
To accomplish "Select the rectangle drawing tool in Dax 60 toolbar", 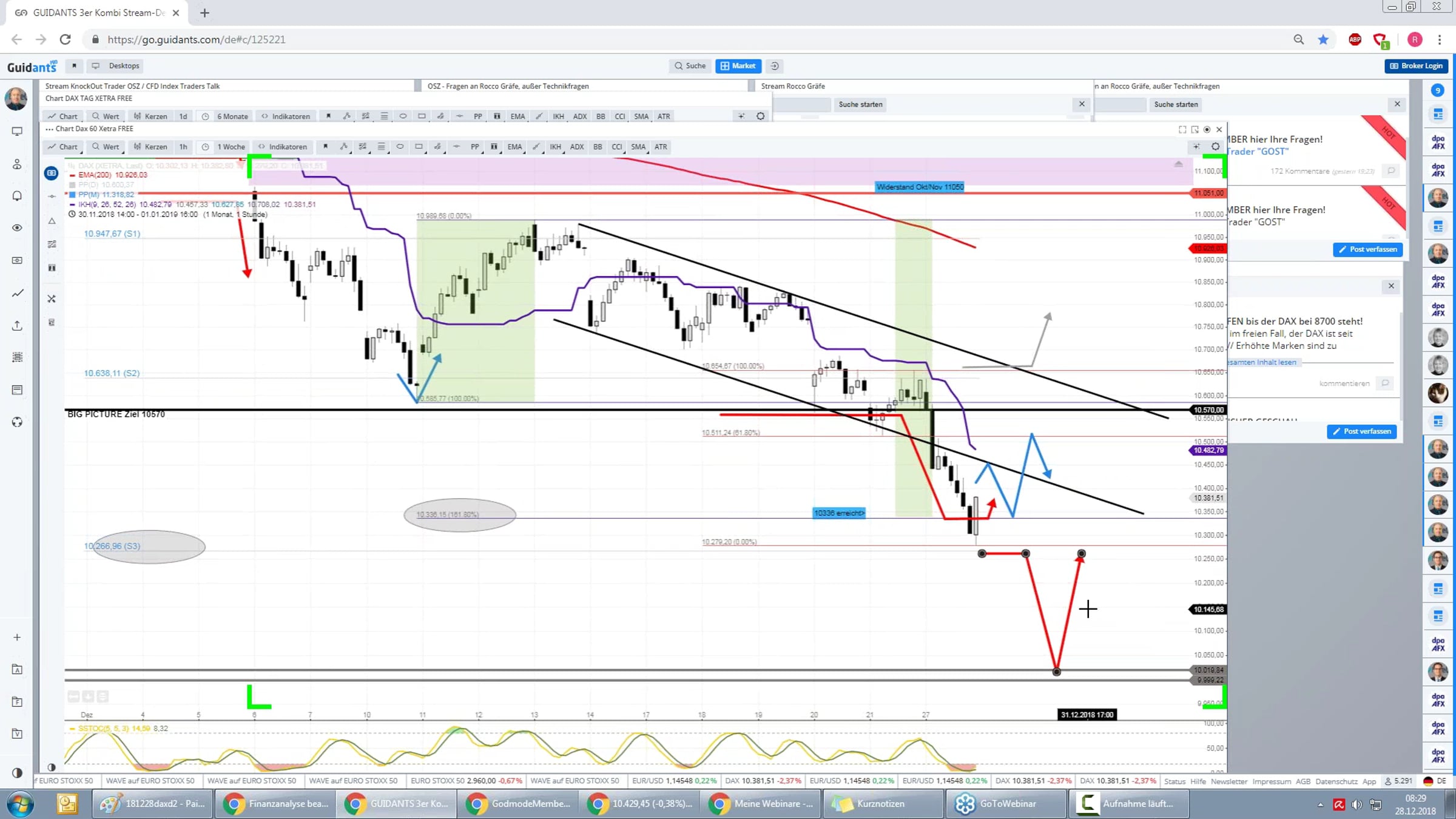I will 419,147.
